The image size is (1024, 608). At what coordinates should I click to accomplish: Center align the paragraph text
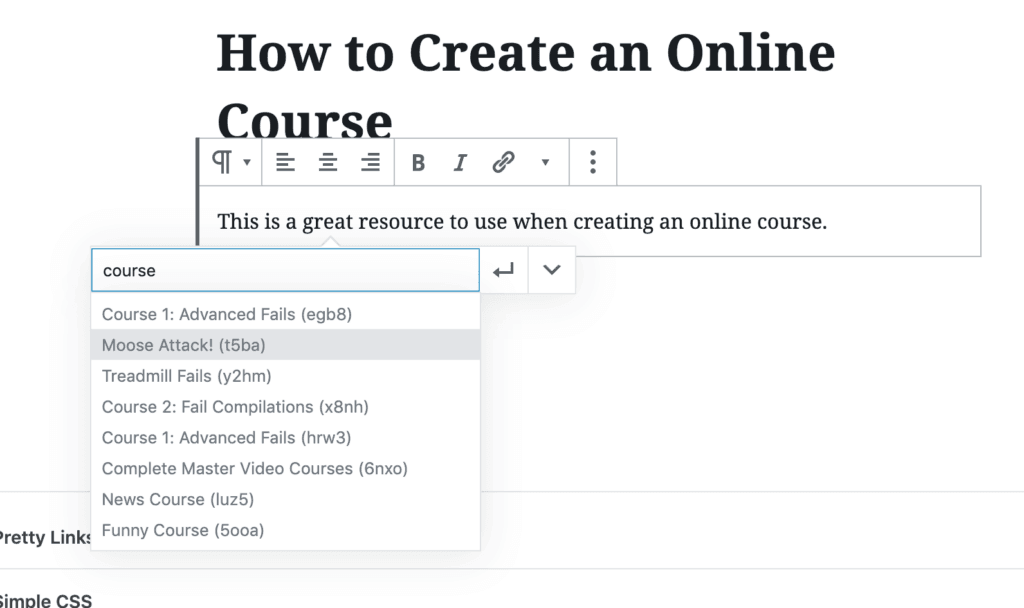click(x=328, y=162)
